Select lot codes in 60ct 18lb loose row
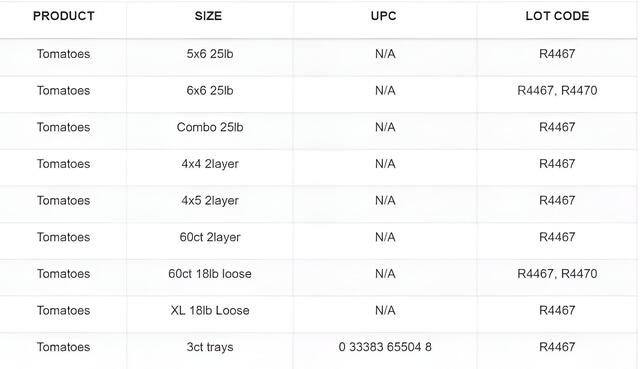The image size is (640, 369). tap(557, 274)
